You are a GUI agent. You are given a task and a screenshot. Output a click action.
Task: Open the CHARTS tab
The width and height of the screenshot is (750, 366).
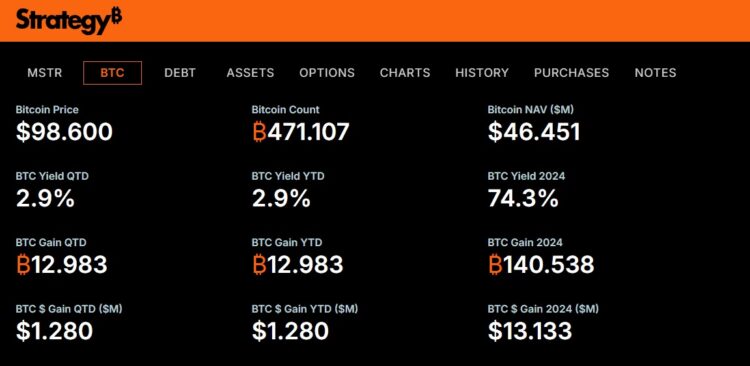pyautogui.click(x=405, y=73)
